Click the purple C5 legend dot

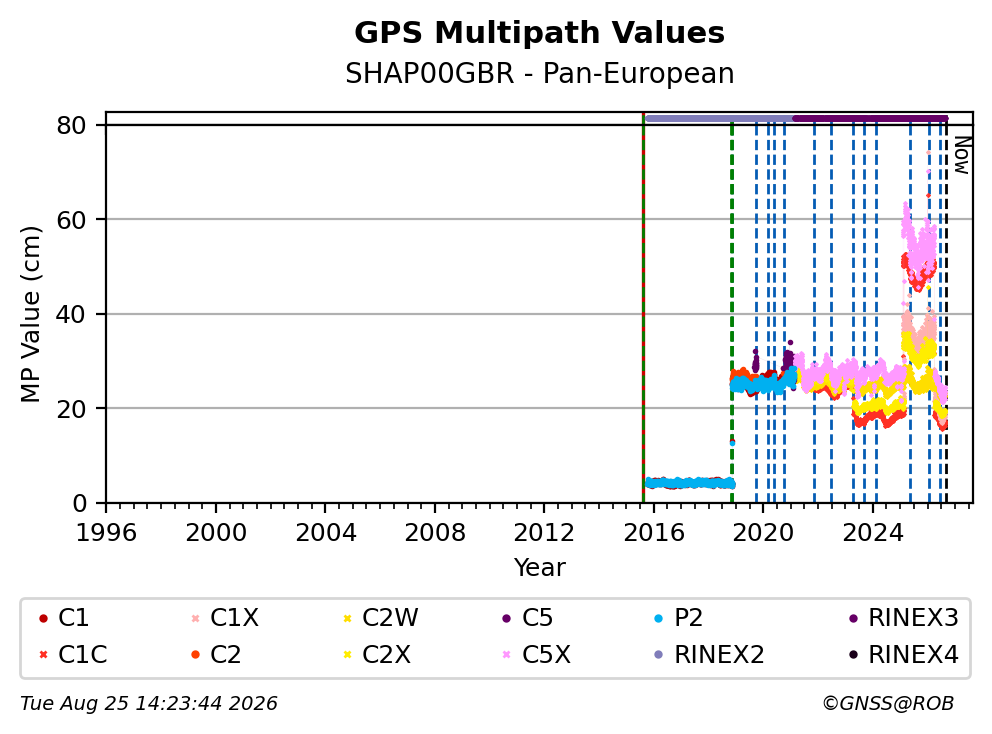coord(506,618)
